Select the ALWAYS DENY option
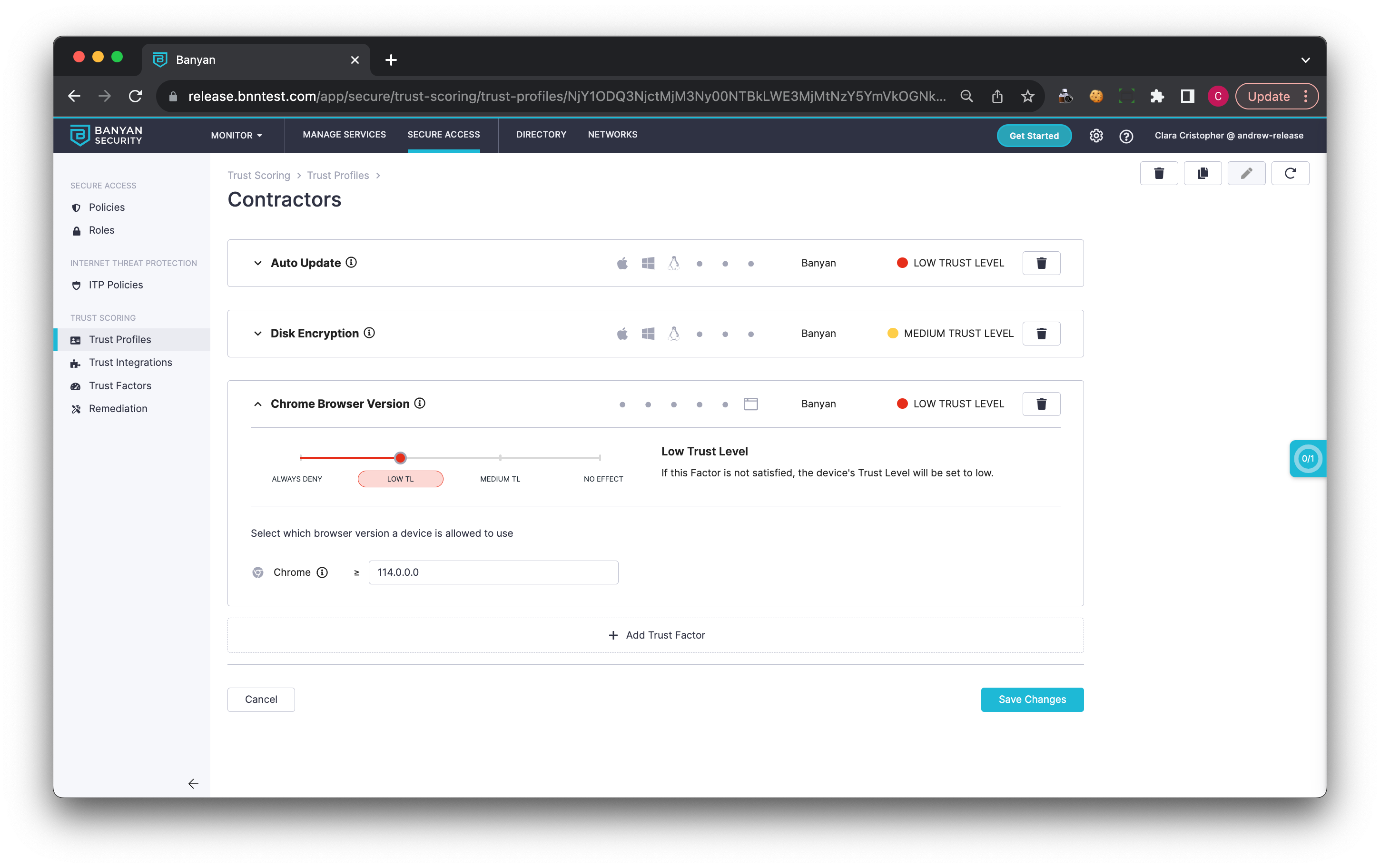Screen dimensions: 1380x868 pos(297,479)
